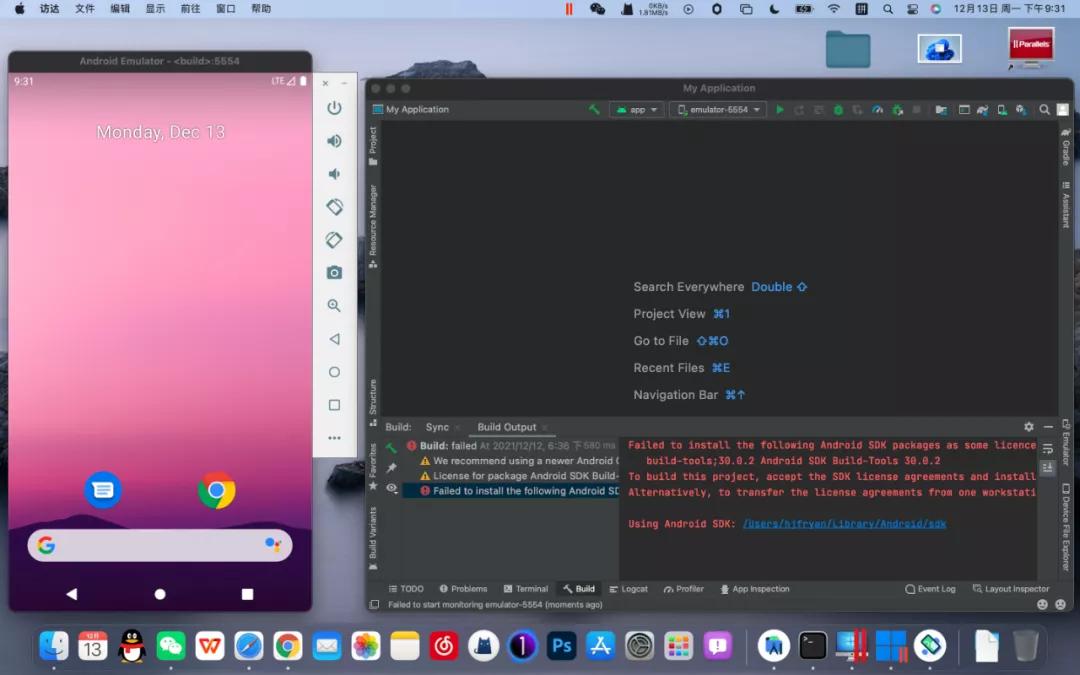Expand emulator extended controls with the ellipsis
1080x675 pixels.
pyautogui.click(x=334, y=437)
